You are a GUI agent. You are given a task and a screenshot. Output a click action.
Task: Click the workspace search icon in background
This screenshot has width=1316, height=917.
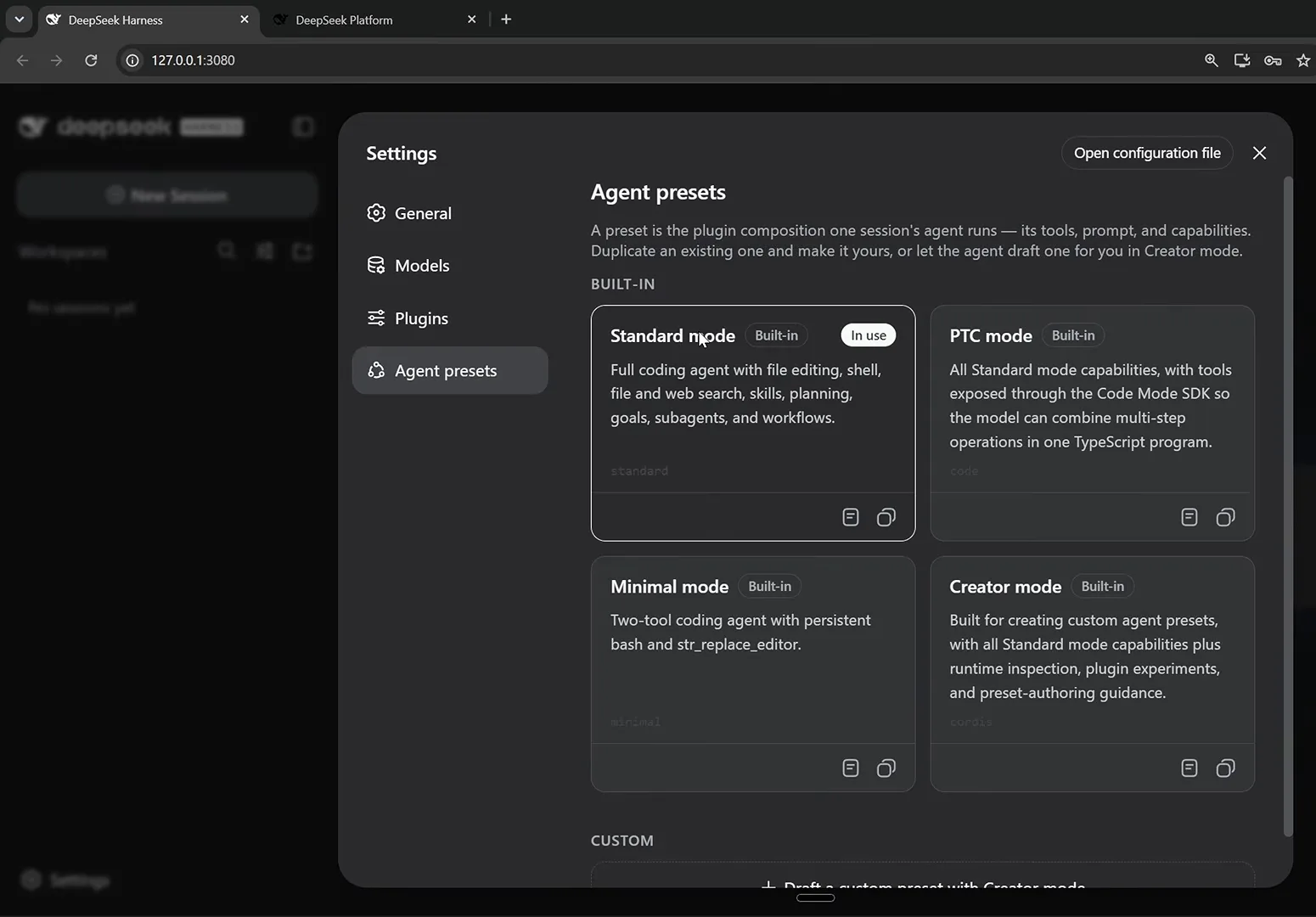[226, 251]
